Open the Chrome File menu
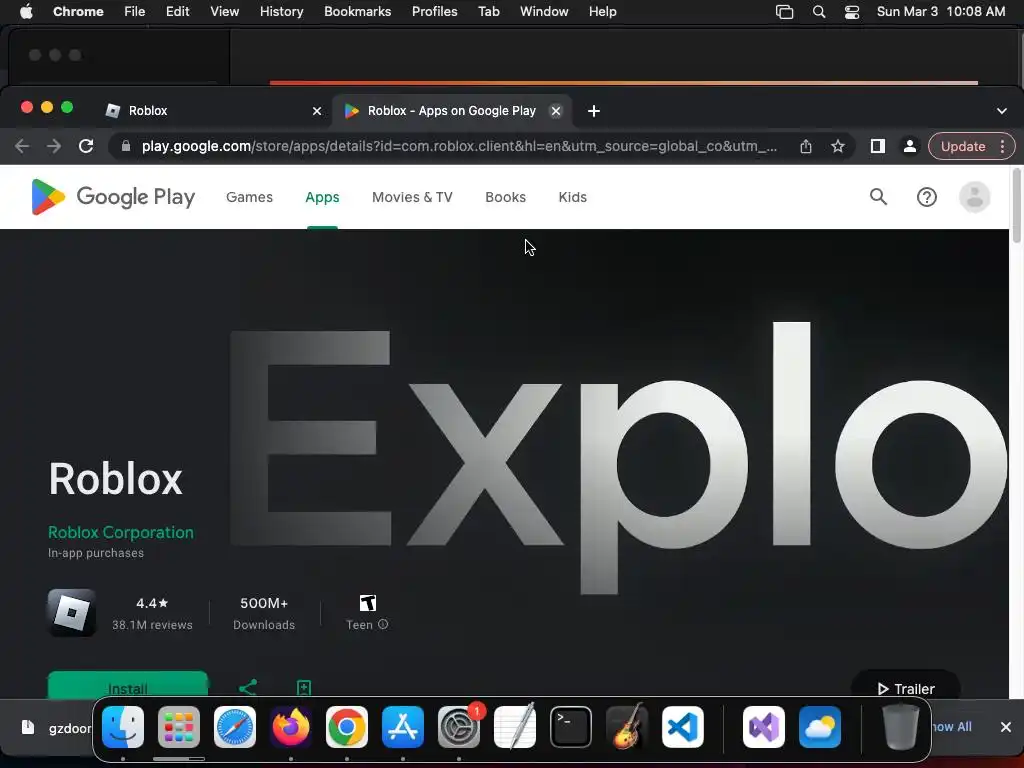The image size is (1024, 768). tap(135, 12)
